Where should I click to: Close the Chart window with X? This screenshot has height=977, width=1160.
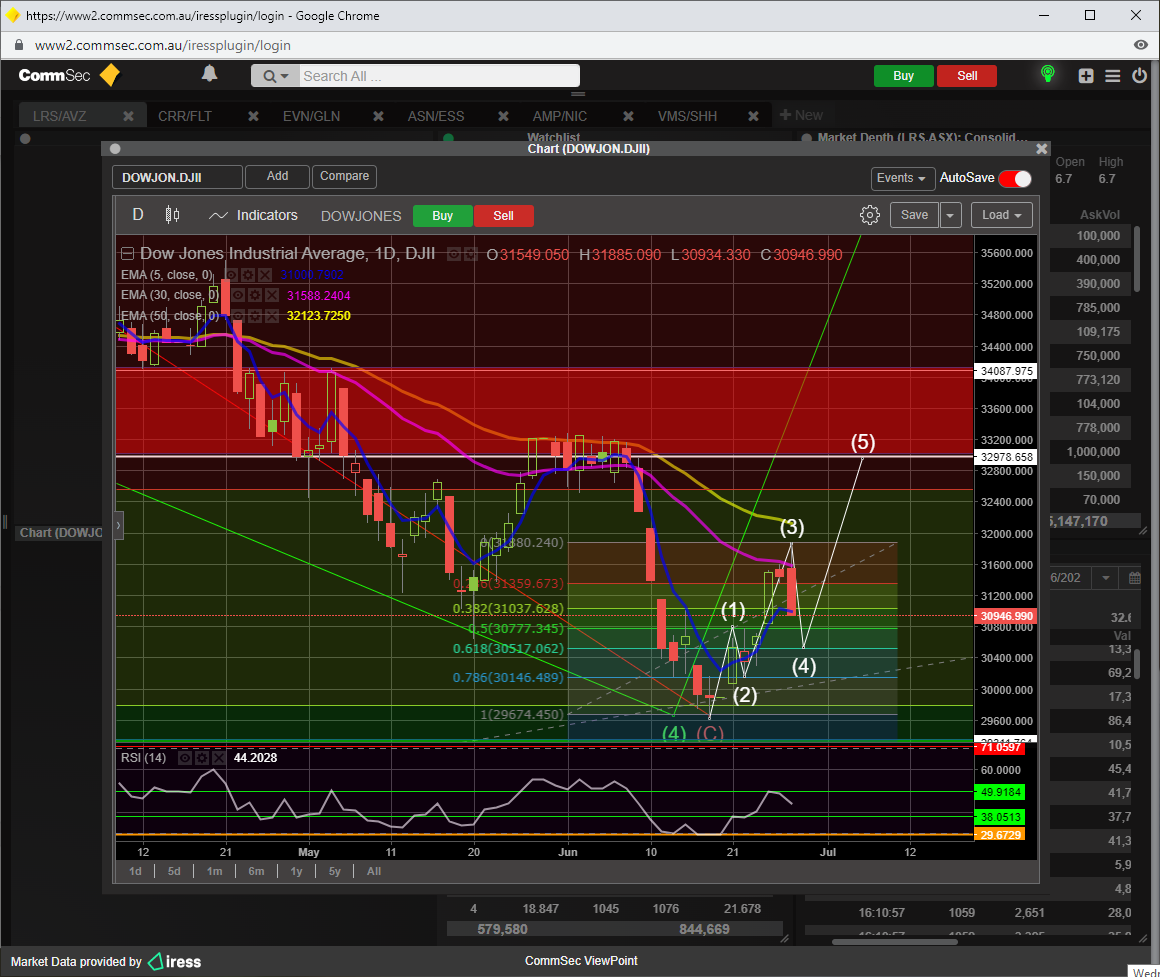[1041, 149]
